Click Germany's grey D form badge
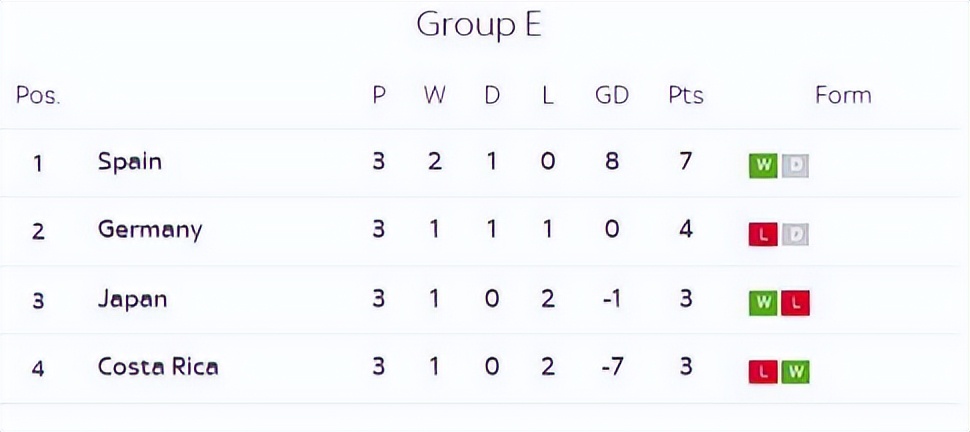The image size is (970, 432). [x=795, y=235]
